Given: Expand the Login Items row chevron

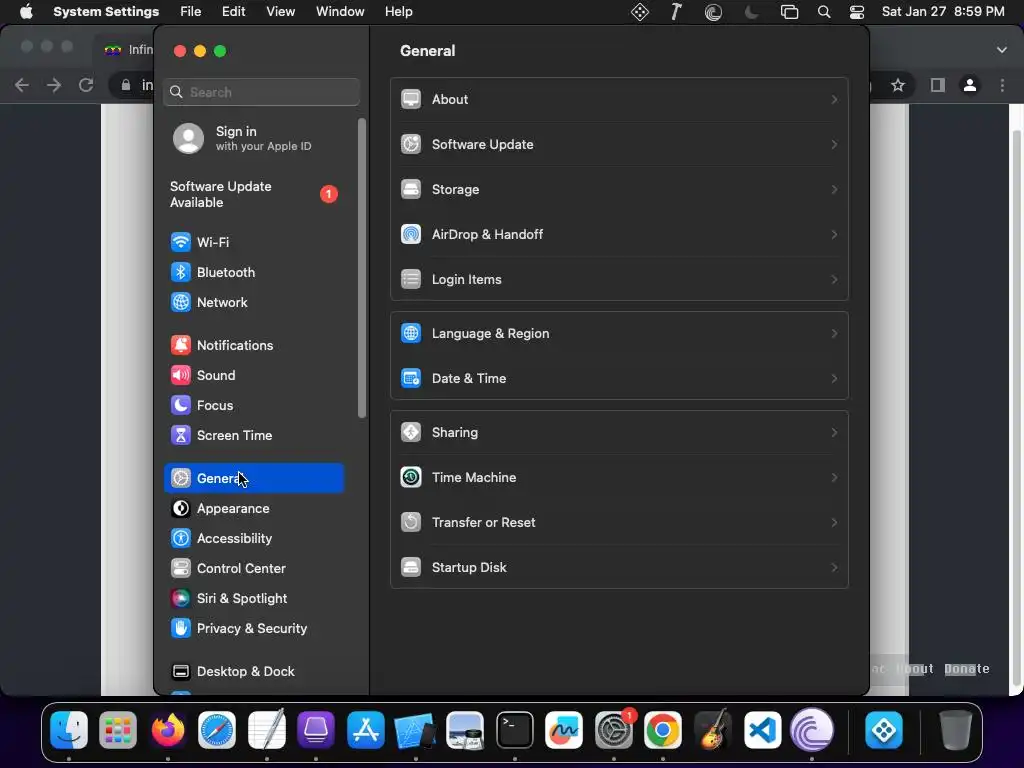Looking at the screenshot, I should (834, 280).
